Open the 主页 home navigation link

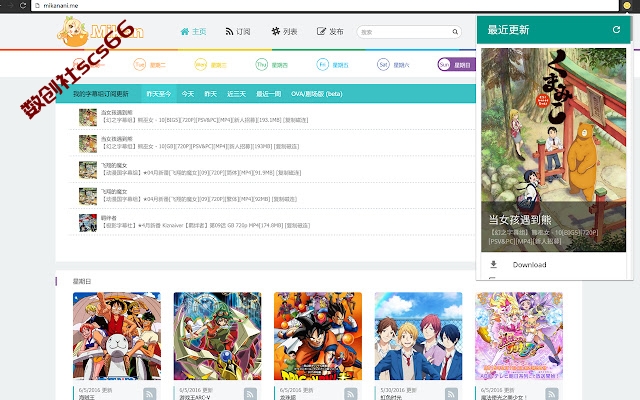click(x=193, y=31)
